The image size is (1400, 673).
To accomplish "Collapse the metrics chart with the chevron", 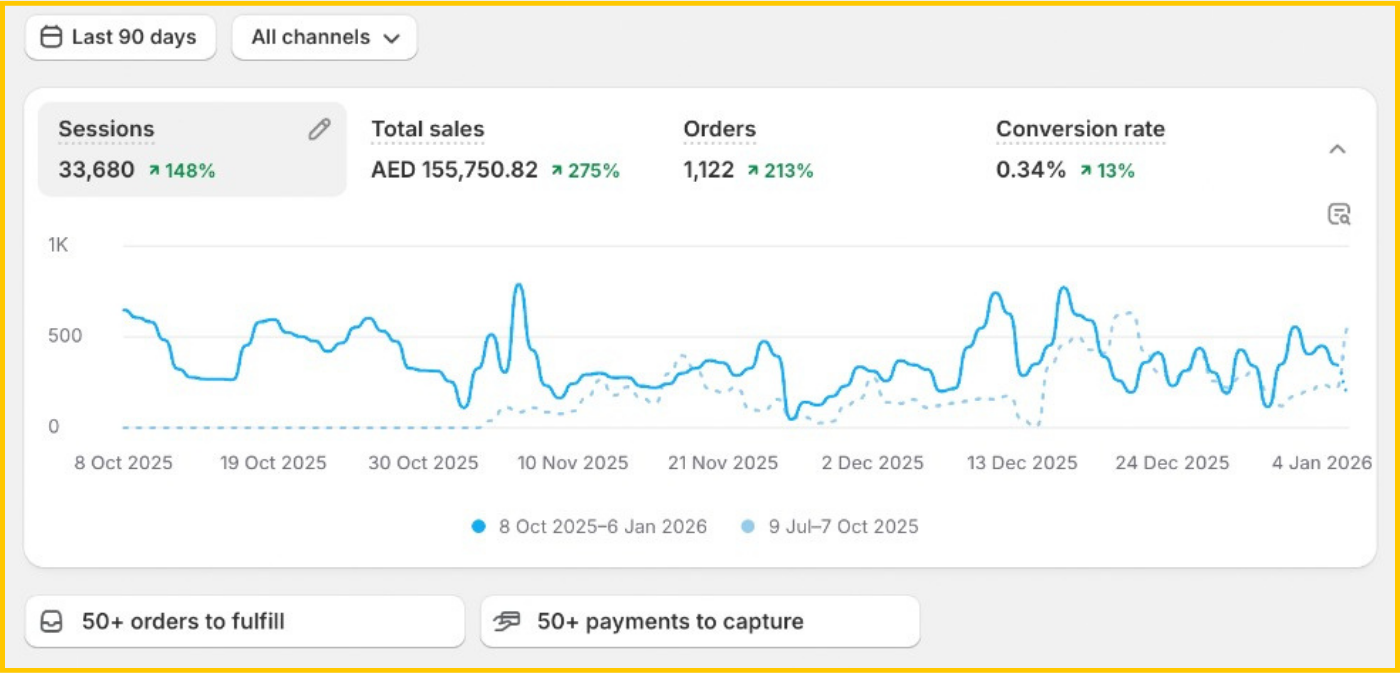I will pyautogui.click(x=1337, y=150).
